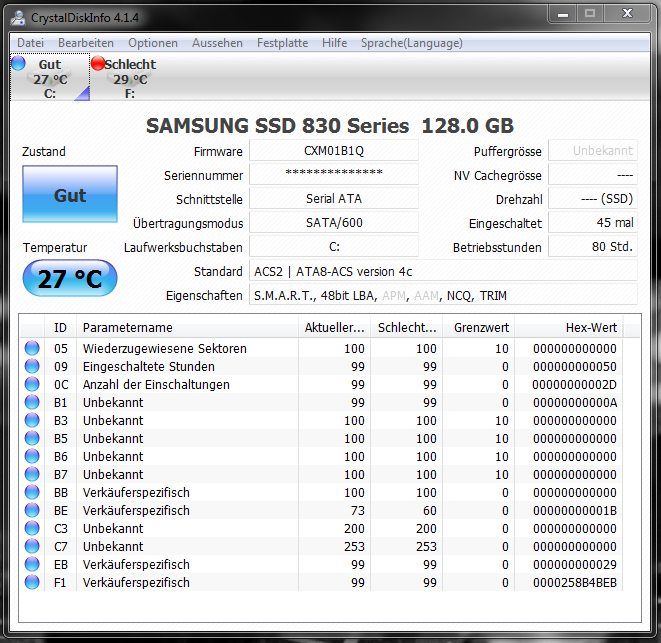Viewport: 661px width, 643px height.
Task: Click the Puffergrösse value Unbekannt
Action: click(x=593, y=151)
